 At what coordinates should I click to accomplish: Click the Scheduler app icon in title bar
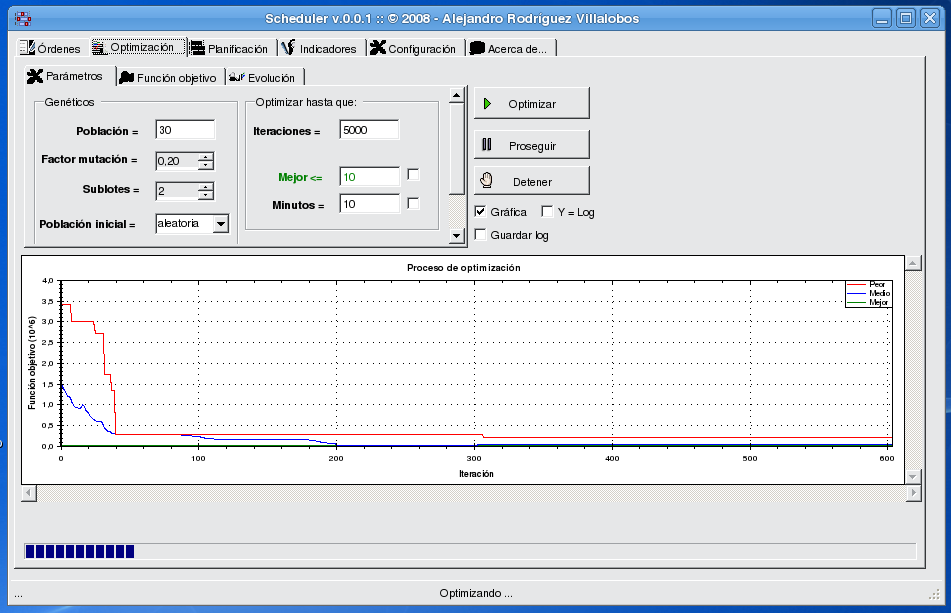coord(22,18)
